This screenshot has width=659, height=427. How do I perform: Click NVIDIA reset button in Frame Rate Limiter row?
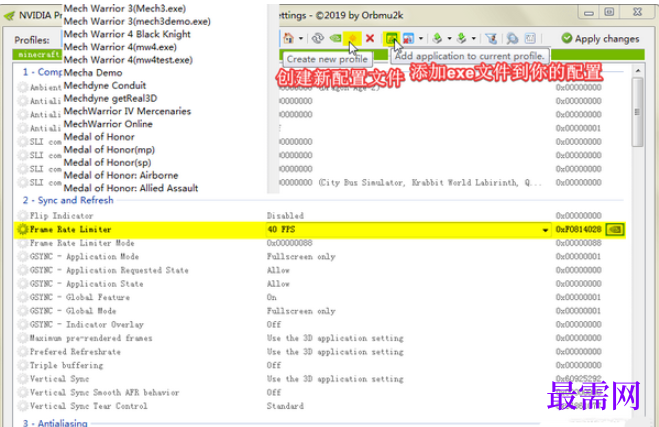pyautogui.click(x=615, y=229)
